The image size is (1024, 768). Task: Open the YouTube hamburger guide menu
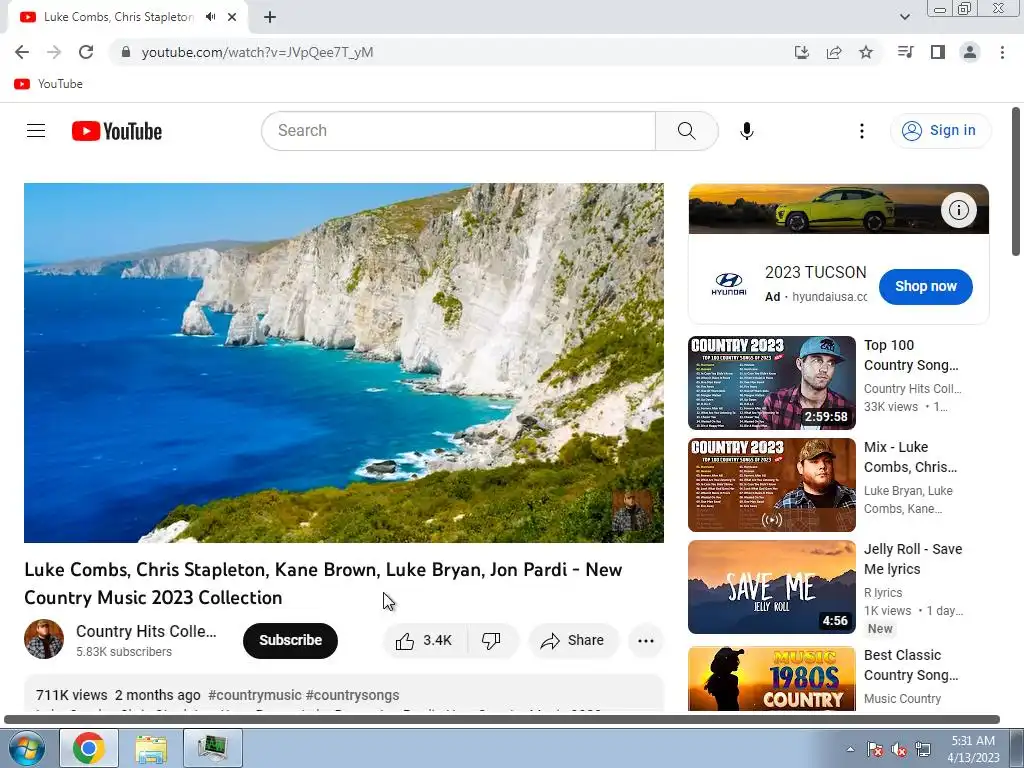(36, 131)
